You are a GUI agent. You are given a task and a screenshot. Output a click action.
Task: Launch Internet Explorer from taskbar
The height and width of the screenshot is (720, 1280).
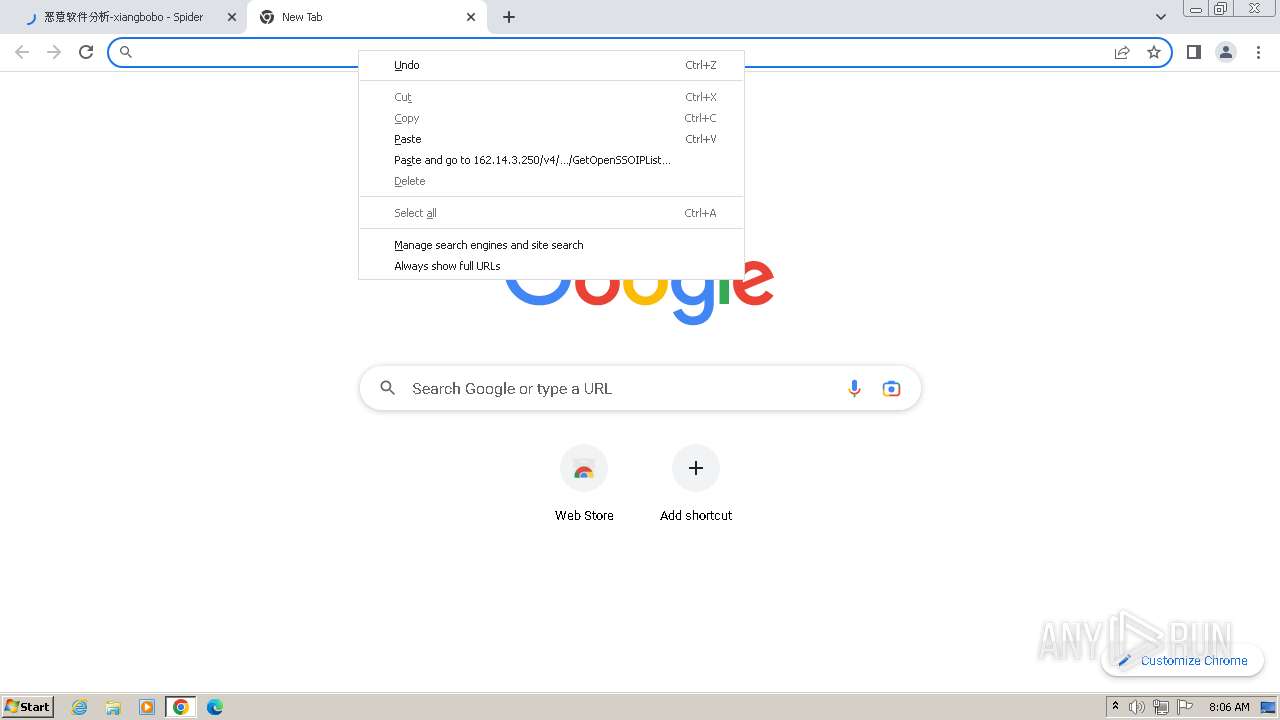tap(80, 707)
